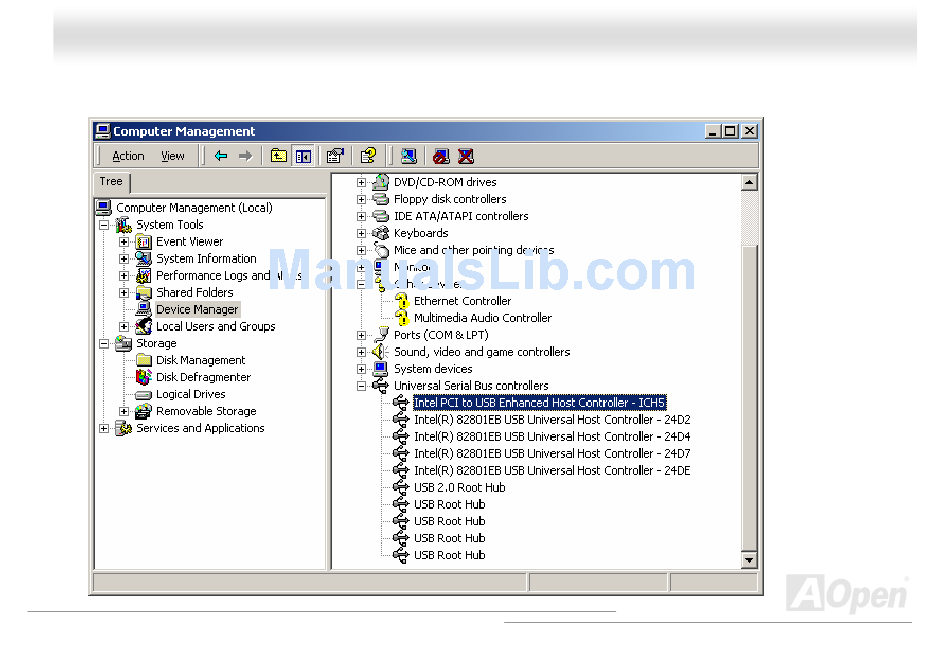This screenshot has height=647, width=950.
Task: Click the System devices icon
Action: (x=380, y=369)
